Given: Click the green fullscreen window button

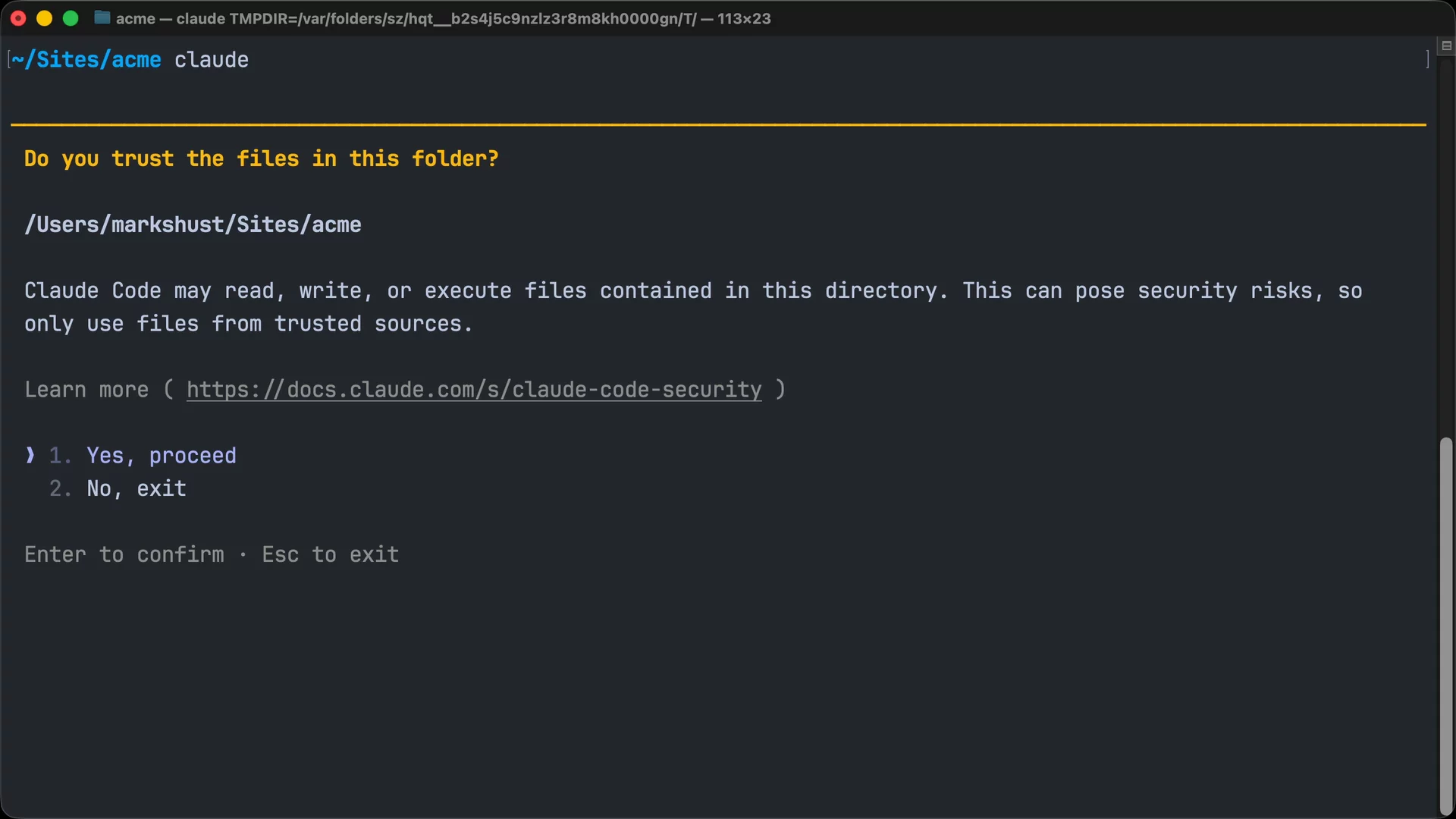Looking at the screenshot, I should (x=71, y=18).
